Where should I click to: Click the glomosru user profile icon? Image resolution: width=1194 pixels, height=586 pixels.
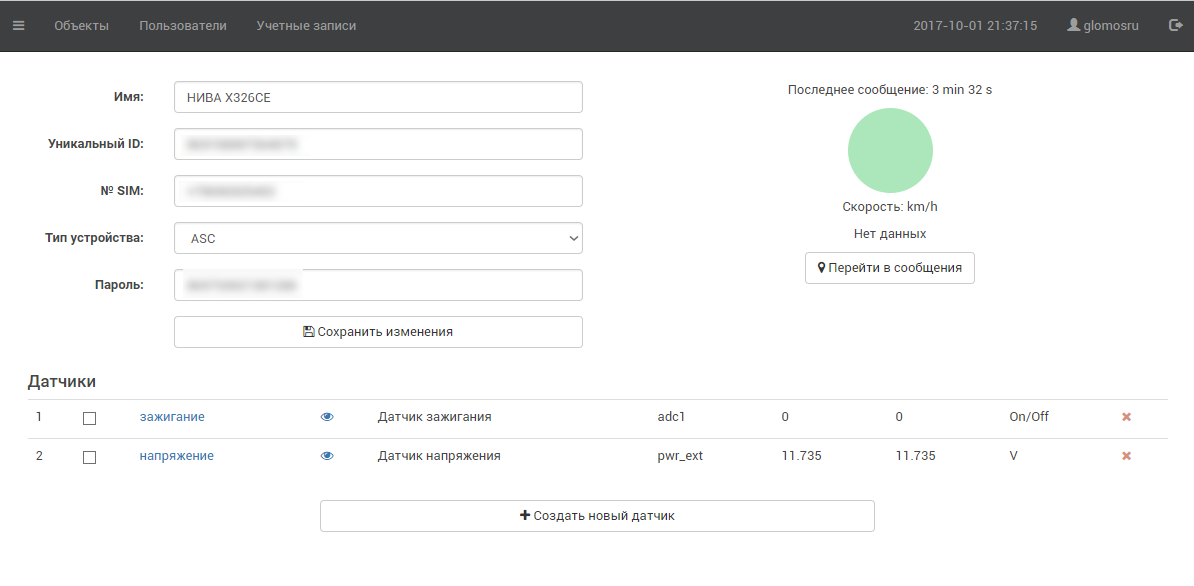tap(1074, 26)
